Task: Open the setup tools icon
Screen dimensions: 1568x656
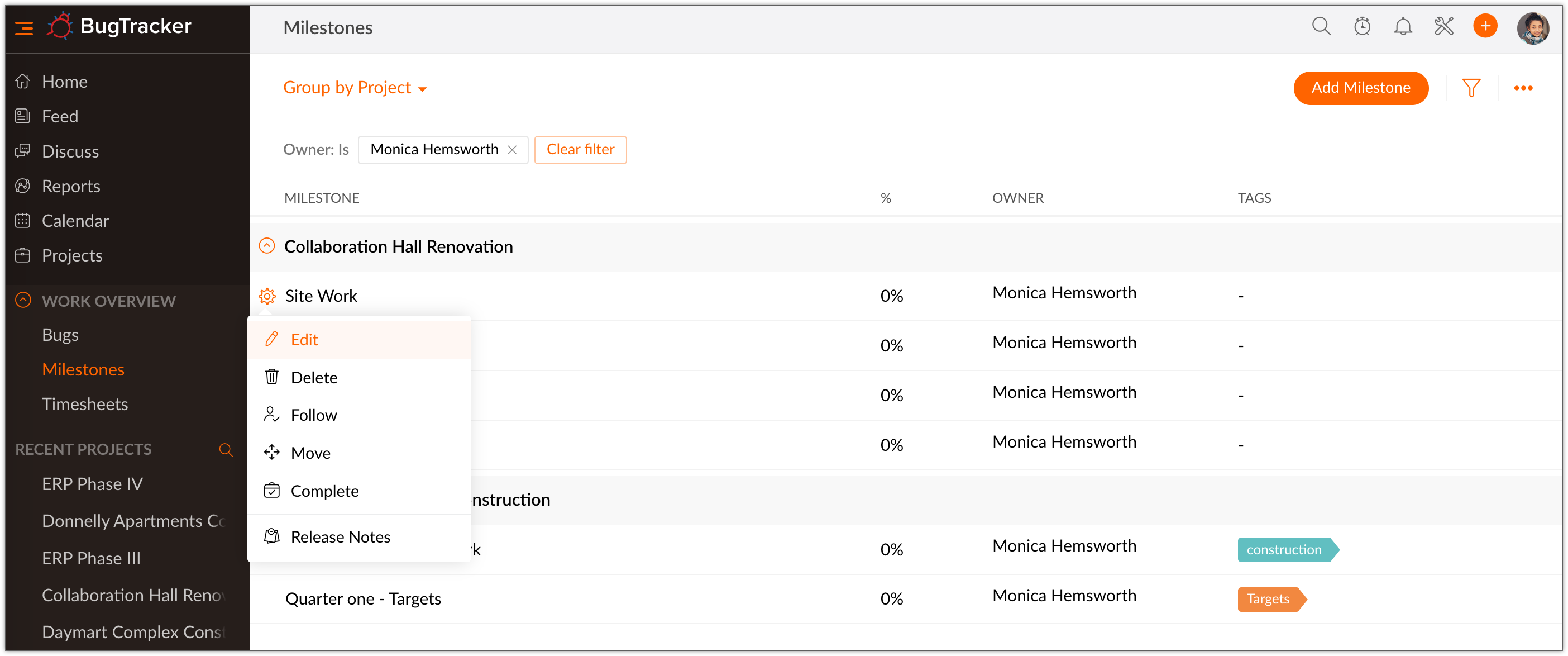Action: (1443, 27)
